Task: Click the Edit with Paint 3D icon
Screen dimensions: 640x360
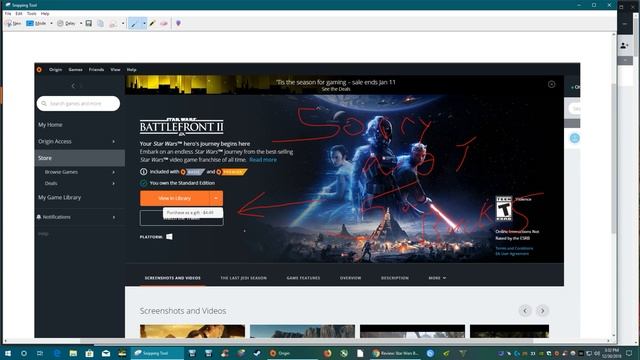Action: (178, 23)
